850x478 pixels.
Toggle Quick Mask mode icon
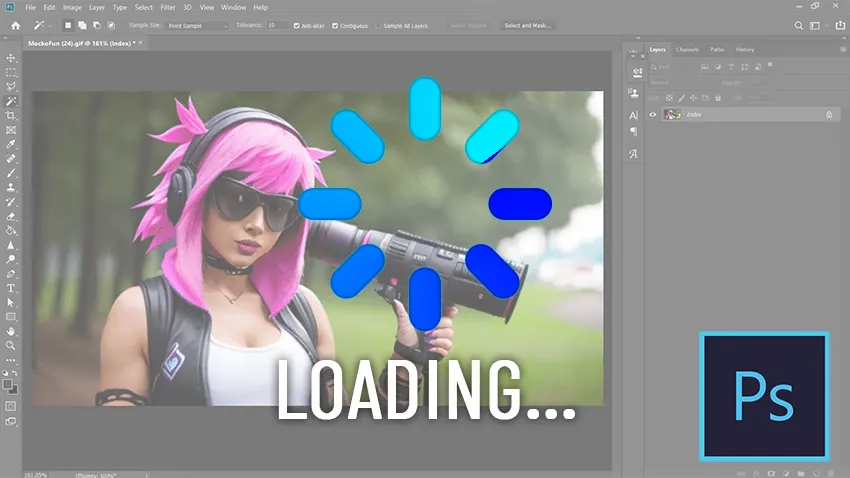tap(11, 406)
